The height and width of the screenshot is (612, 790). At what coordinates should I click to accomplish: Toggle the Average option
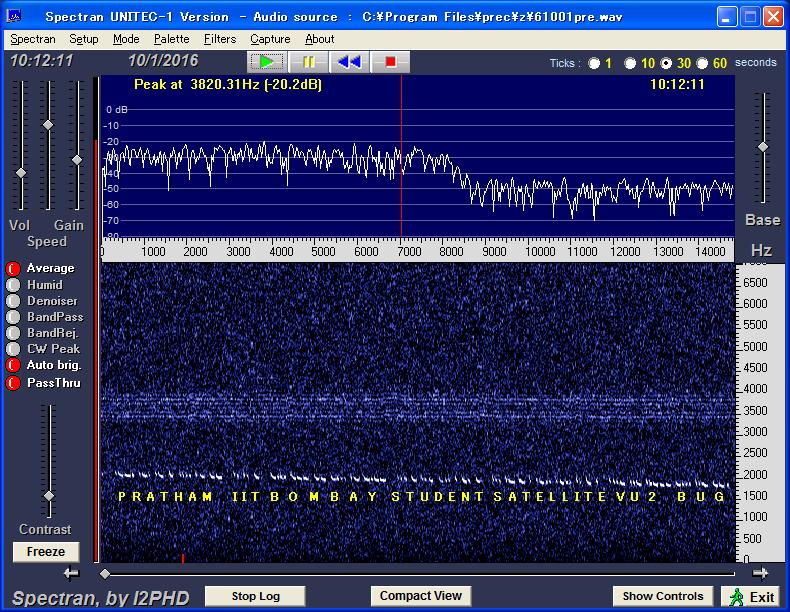(x=13, y=269)
